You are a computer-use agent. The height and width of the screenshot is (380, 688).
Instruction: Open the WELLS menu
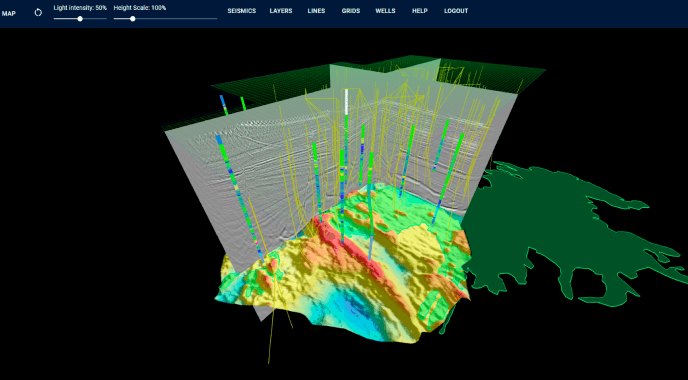click(385, 11)
